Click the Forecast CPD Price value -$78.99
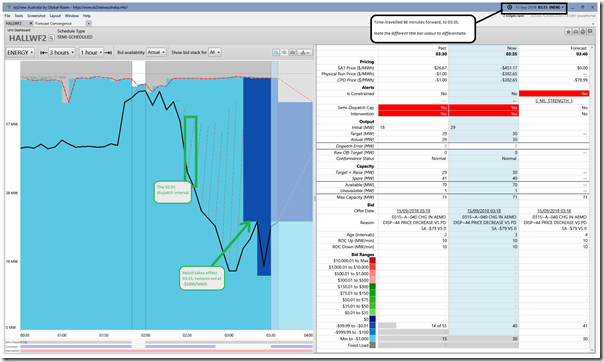Image resolution: width=604 pixels, height=362 pixels. 581,80
